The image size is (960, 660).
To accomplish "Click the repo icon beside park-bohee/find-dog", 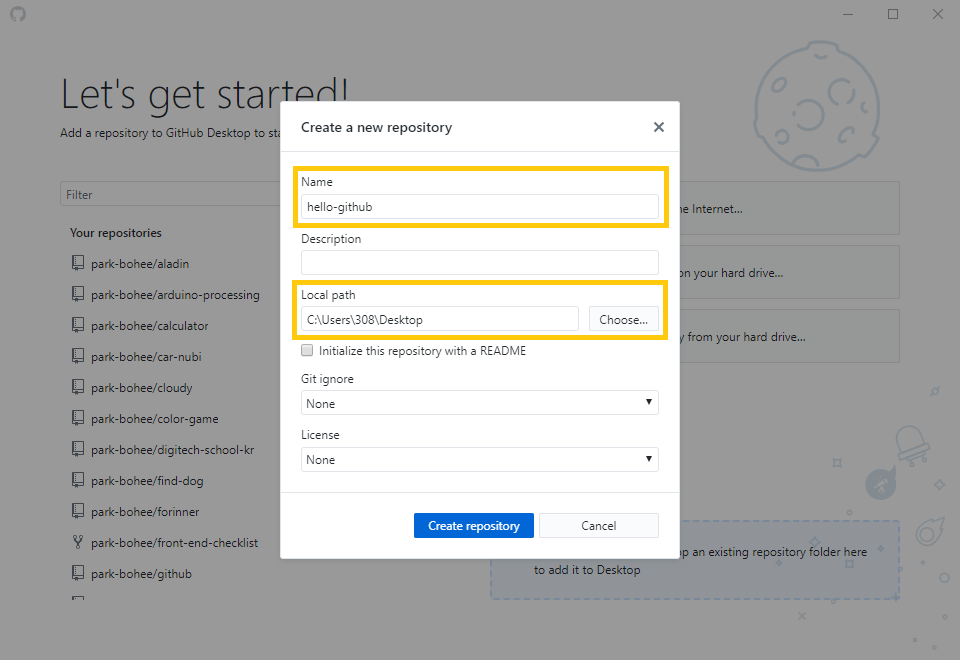I will (x=78, y=480).
